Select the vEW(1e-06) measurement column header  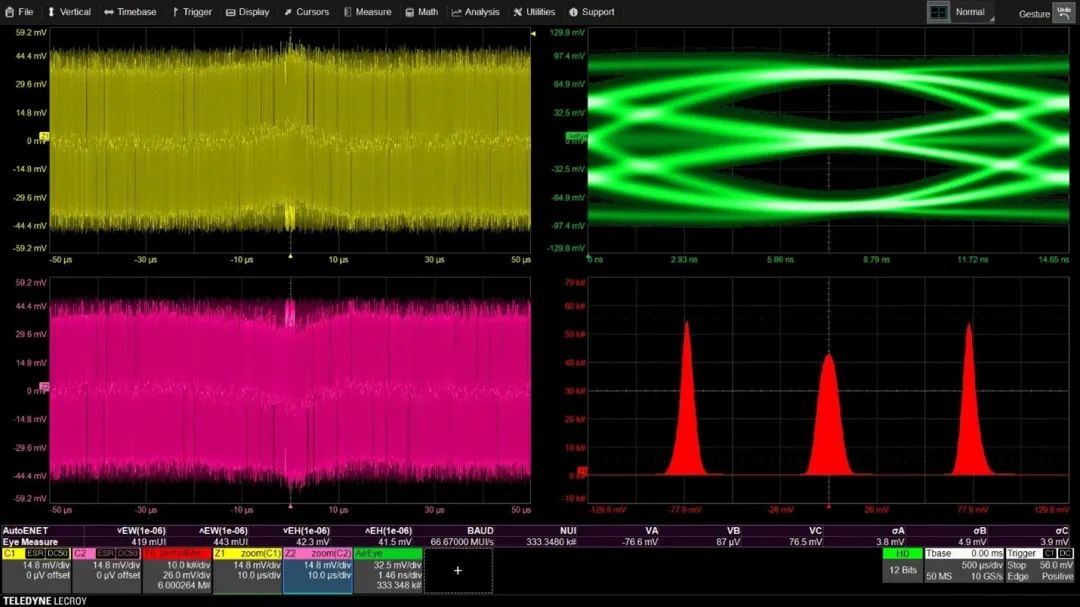141,531
